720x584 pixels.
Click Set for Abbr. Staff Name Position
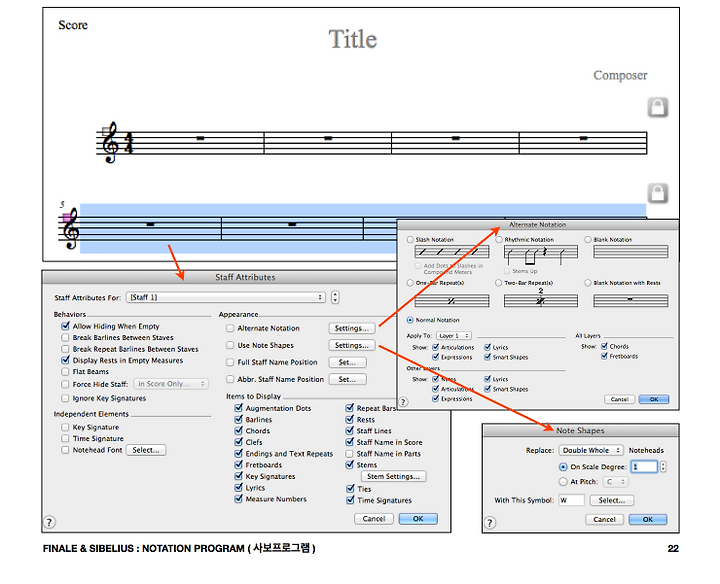point(348,379)
